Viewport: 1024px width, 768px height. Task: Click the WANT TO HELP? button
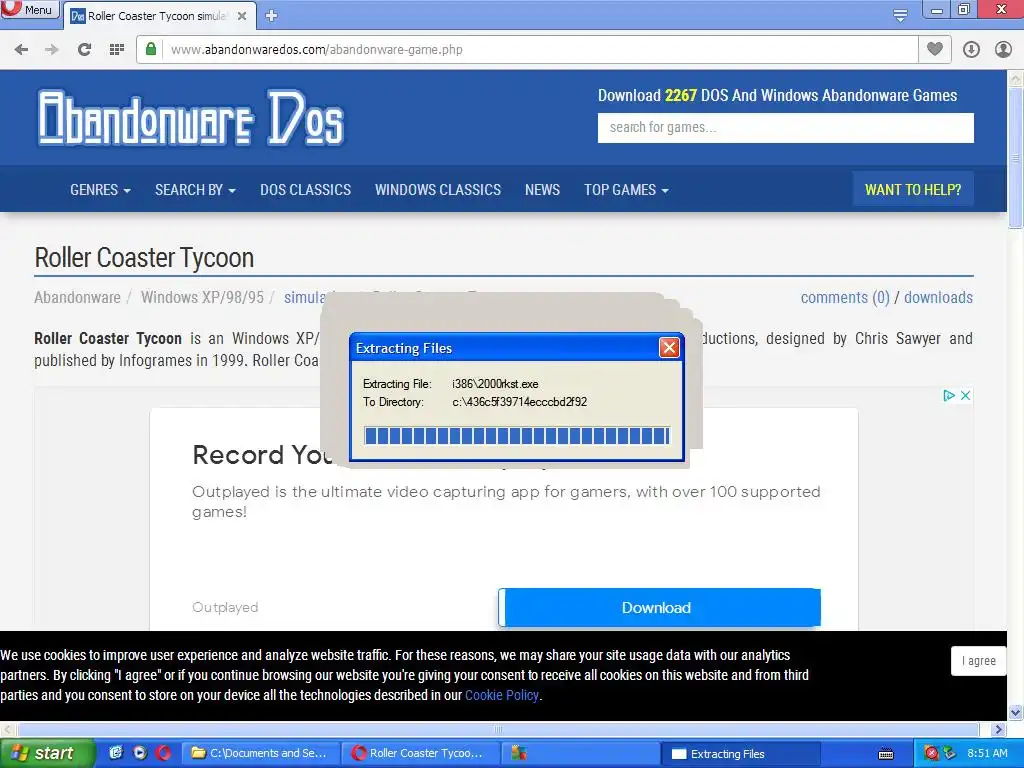913,189
